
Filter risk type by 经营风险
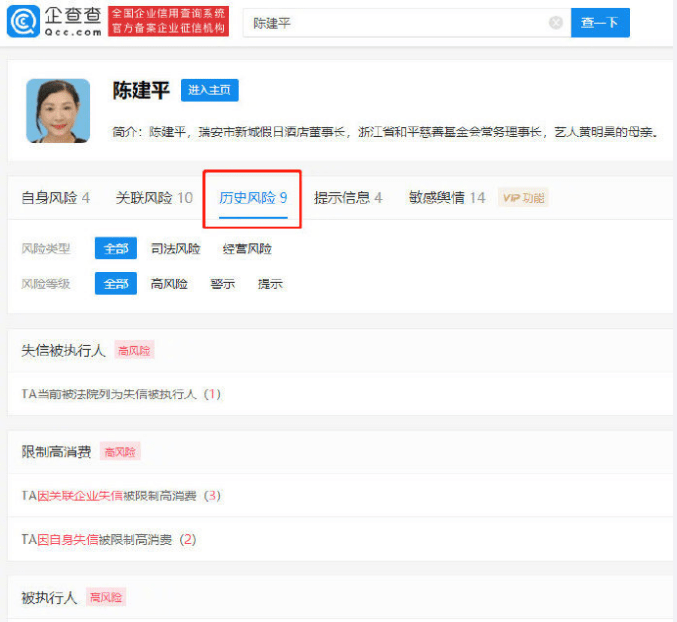pos(247,249)
